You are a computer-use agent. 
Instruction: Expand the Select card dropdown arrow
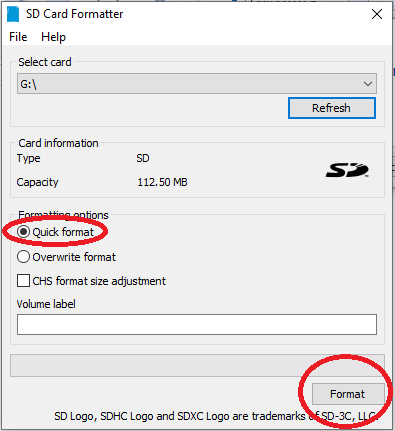[368, 84]
